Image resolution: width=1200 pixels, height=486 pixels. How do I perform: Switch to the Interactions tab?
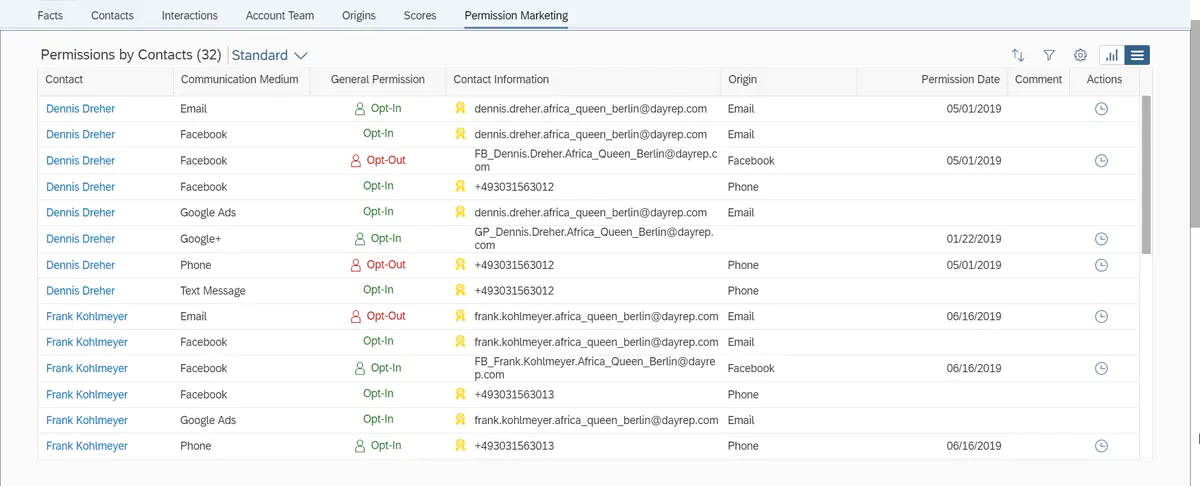click(x=189, y=16)
